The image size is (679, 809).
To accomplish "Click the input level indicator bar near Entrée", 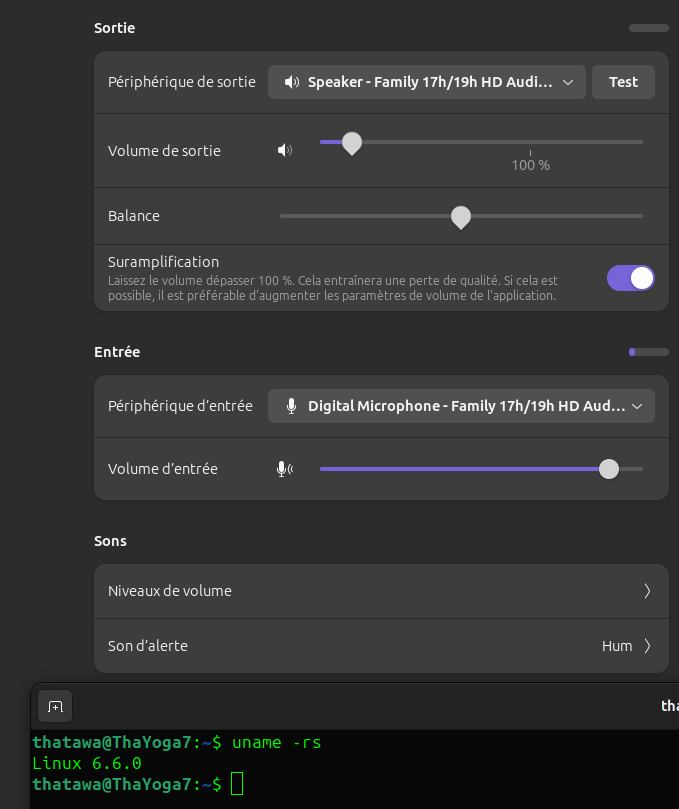I will click(649, 352).
